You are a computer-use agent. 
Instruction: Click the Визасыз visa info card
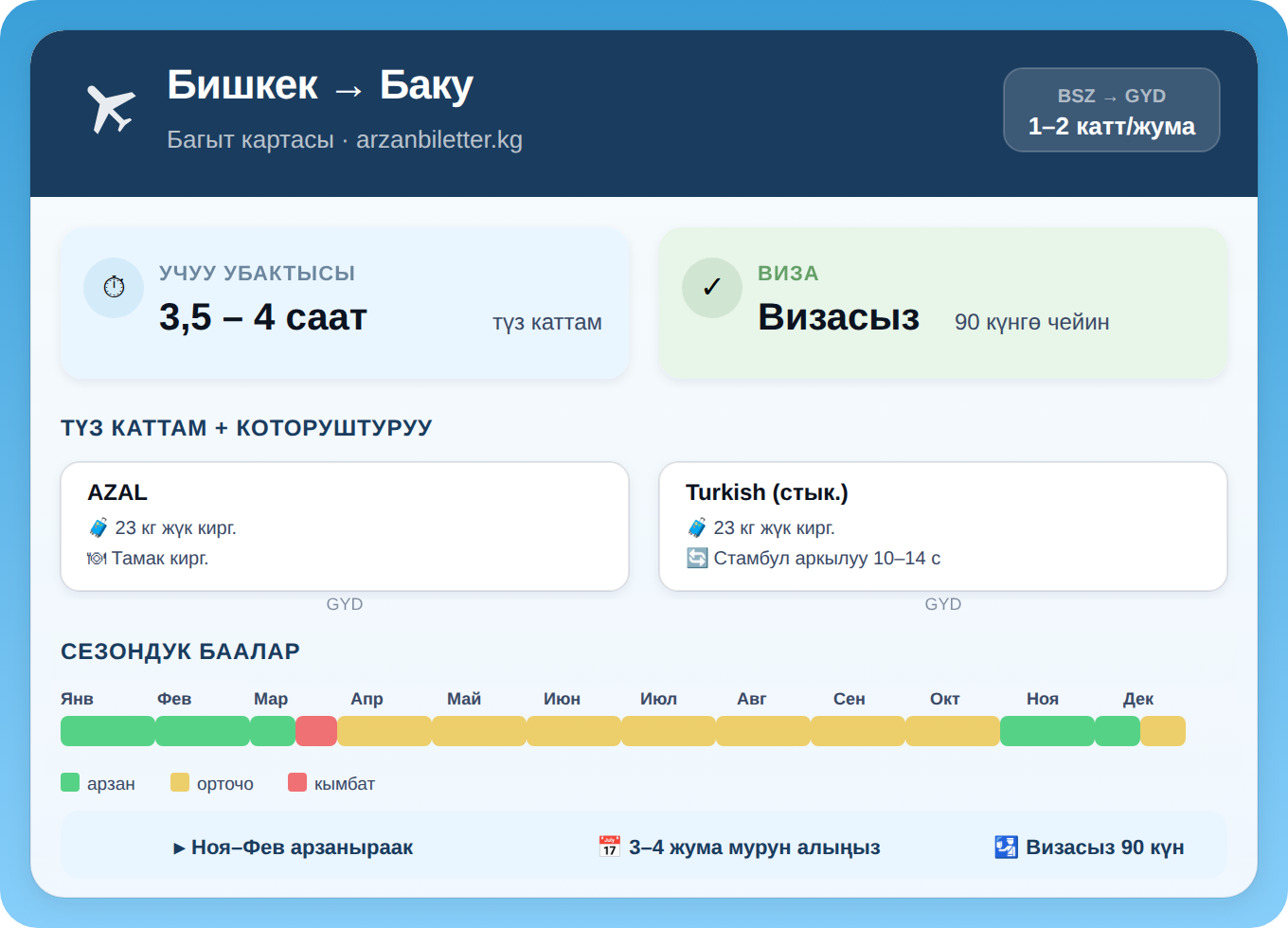click(942, 303)
